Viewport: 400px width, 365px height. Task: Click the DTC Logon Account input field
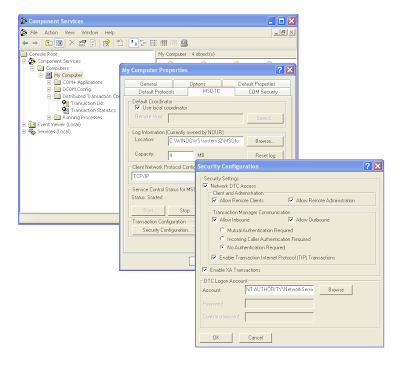pyautogui.click(x=279, y=290)
